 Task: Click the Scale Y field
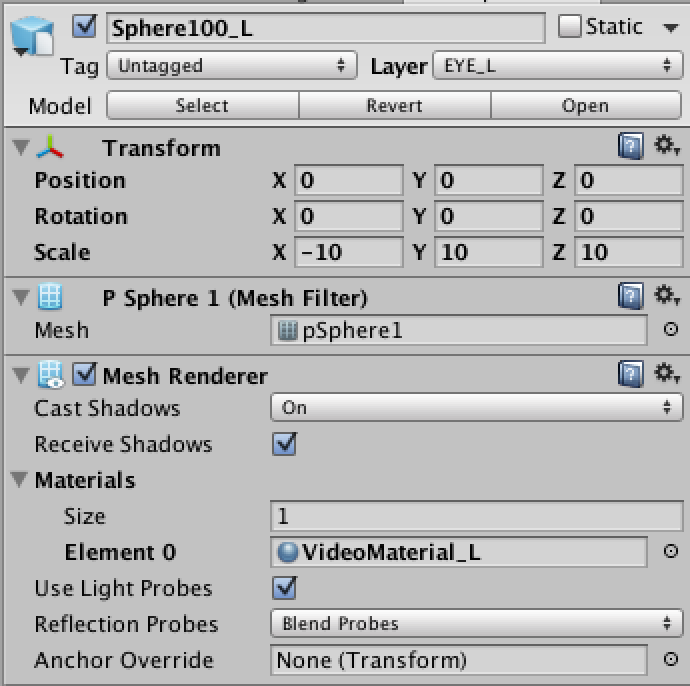coord(488,252)
